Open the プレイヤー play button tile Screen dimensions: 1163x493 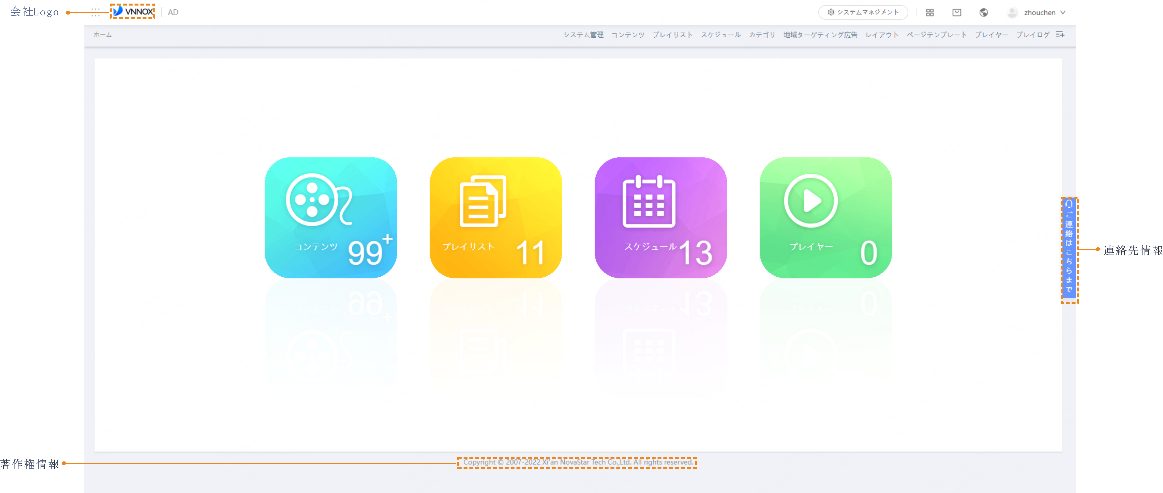[825, 217]
